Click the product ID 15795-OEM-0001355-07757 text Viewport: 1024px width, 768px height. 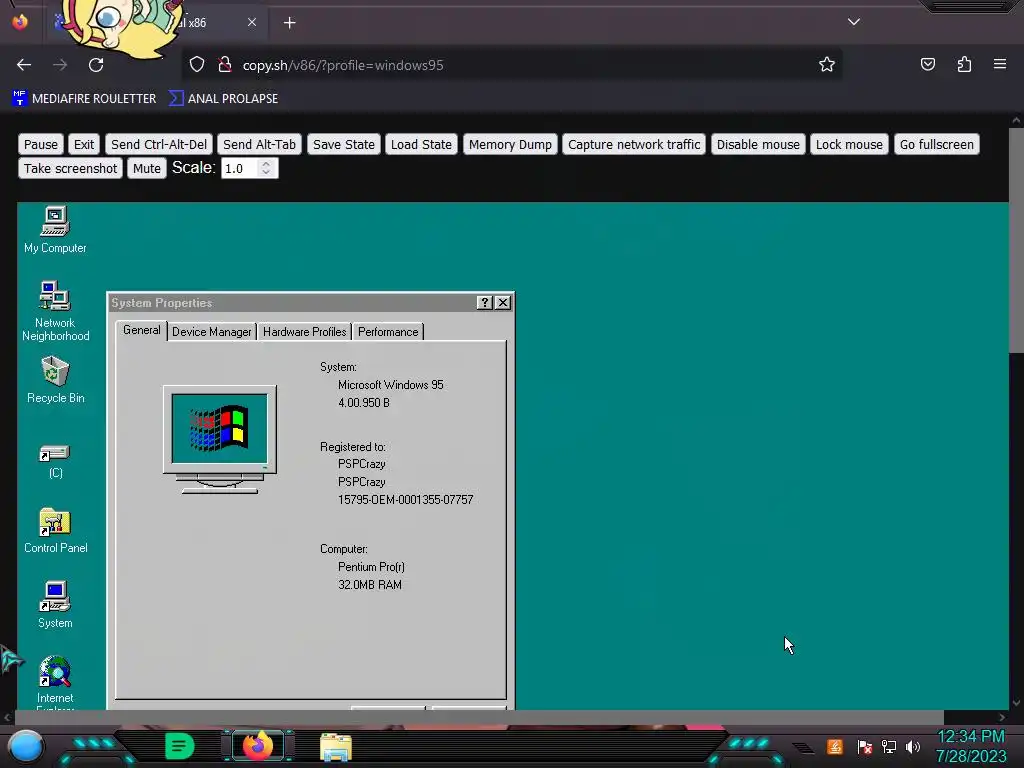point(406,500)
